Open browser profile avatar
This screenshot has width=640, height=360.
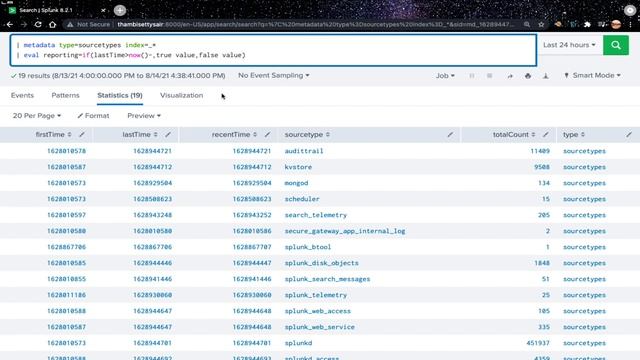(616, 24)
